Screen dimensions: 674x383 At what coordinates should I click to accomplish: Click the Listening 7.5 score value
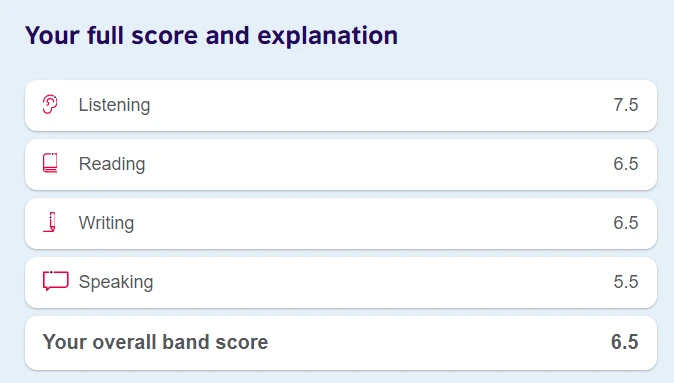pos(626,105)
